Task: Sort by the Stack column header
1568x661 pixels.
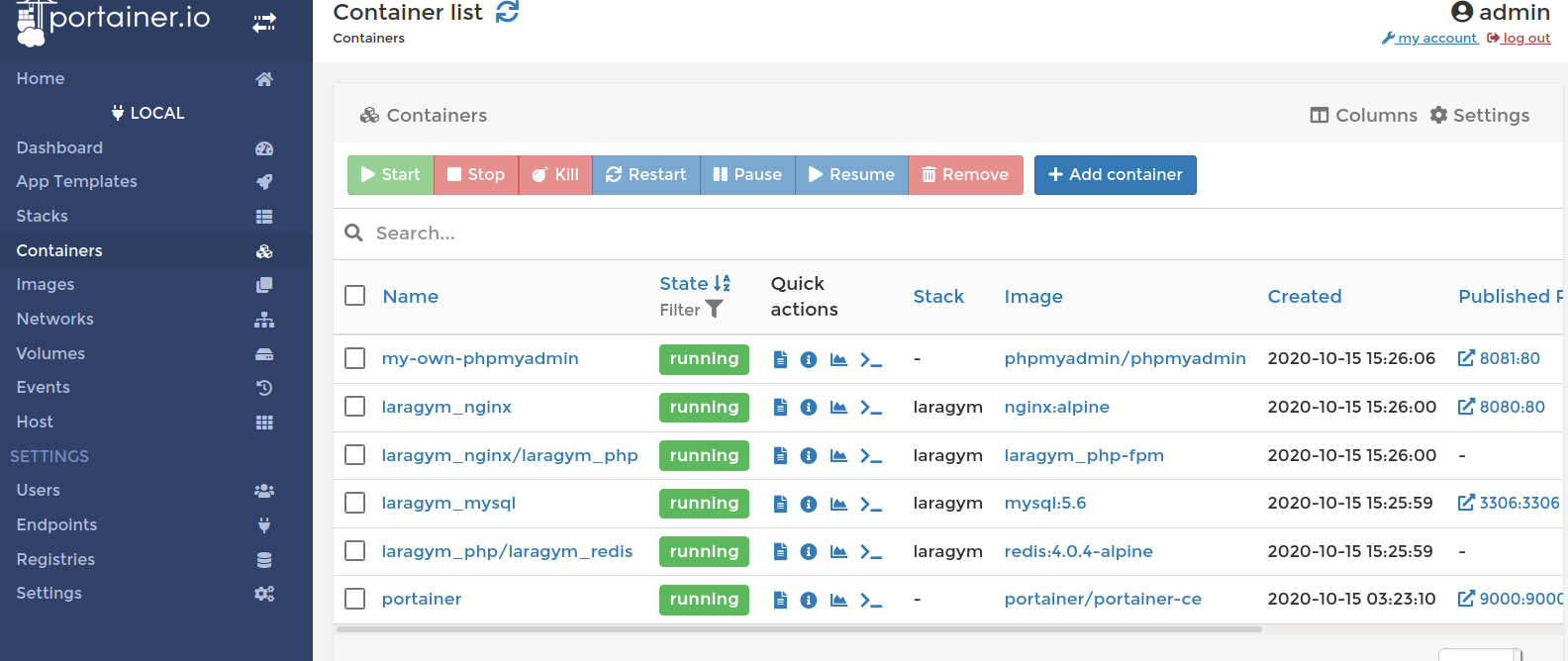Action: (938, 297)
